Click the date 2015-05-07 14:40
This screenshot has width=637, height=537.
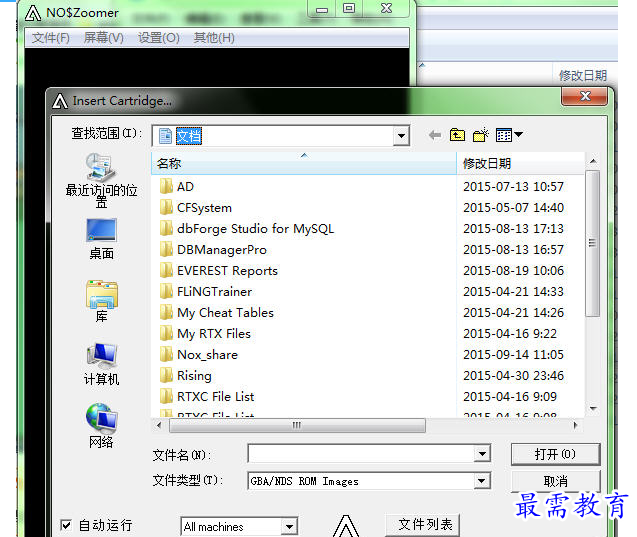click(x=514, y=208)
